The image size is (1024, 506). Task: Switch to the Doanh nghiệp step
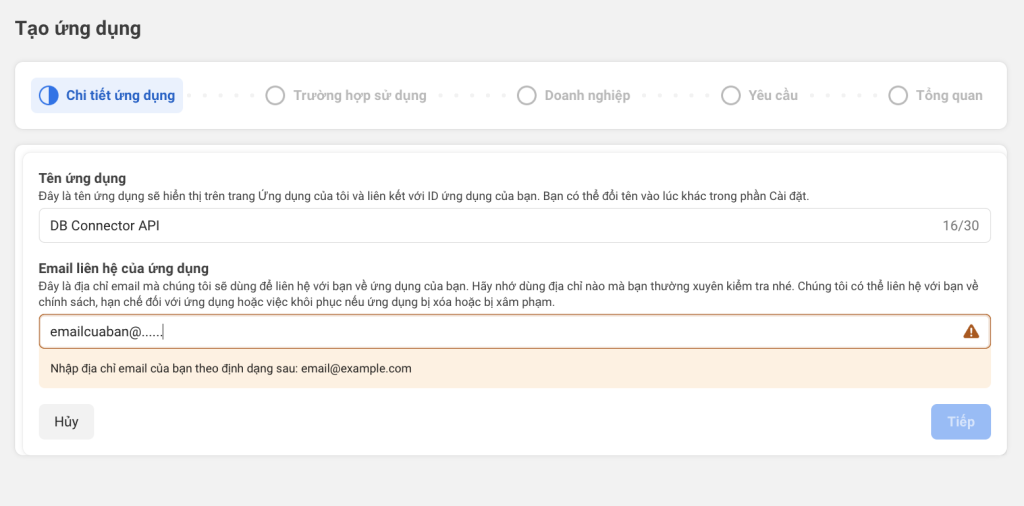coord(587,96)
